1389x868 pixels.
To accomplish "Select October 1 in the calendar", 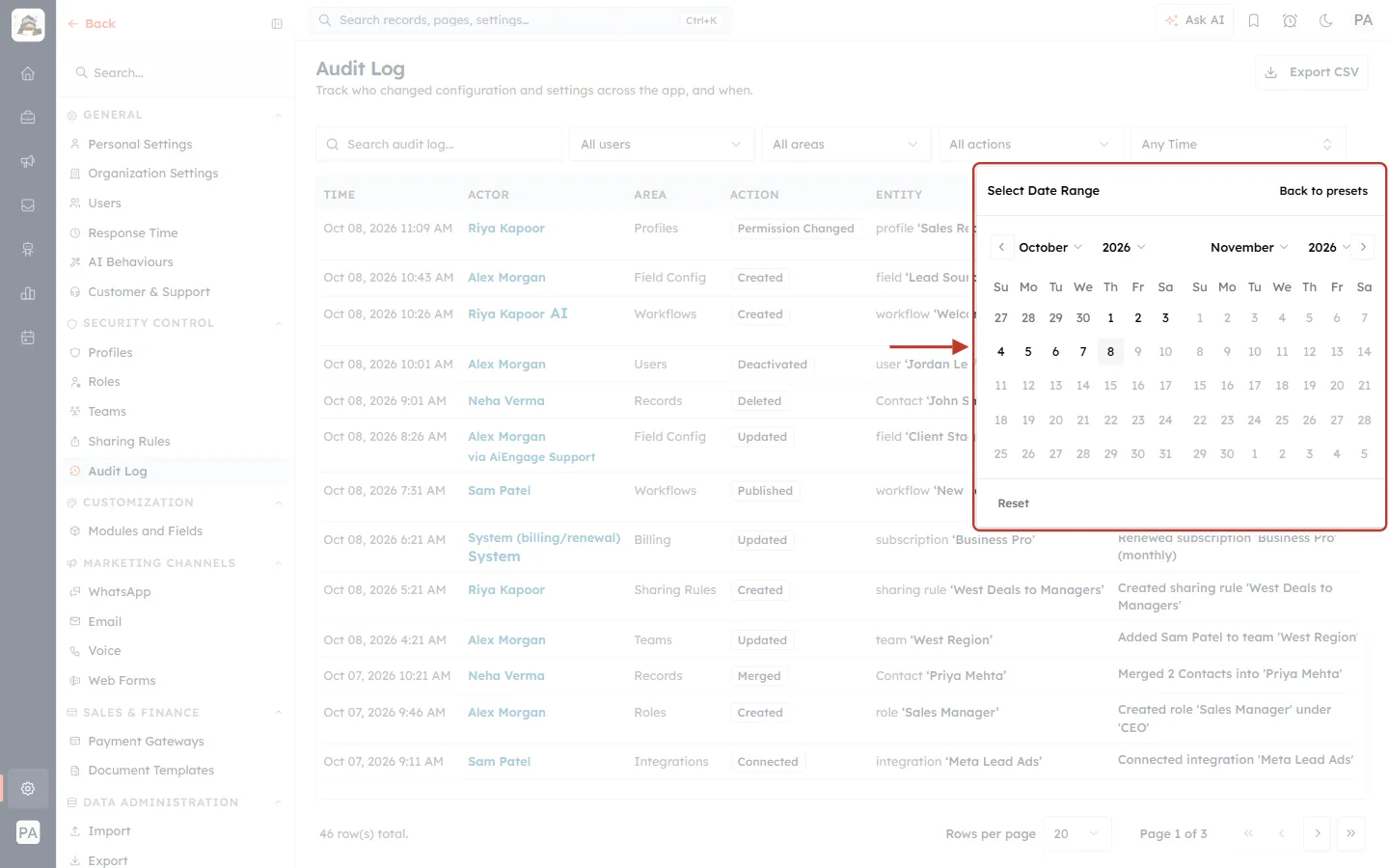I will [x=1110, y=318].
